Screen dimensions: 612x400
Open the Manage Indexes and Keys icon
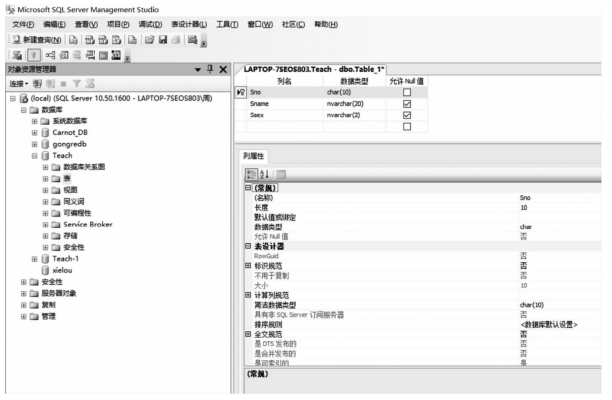pyautogui.click(x=64, y=55)
